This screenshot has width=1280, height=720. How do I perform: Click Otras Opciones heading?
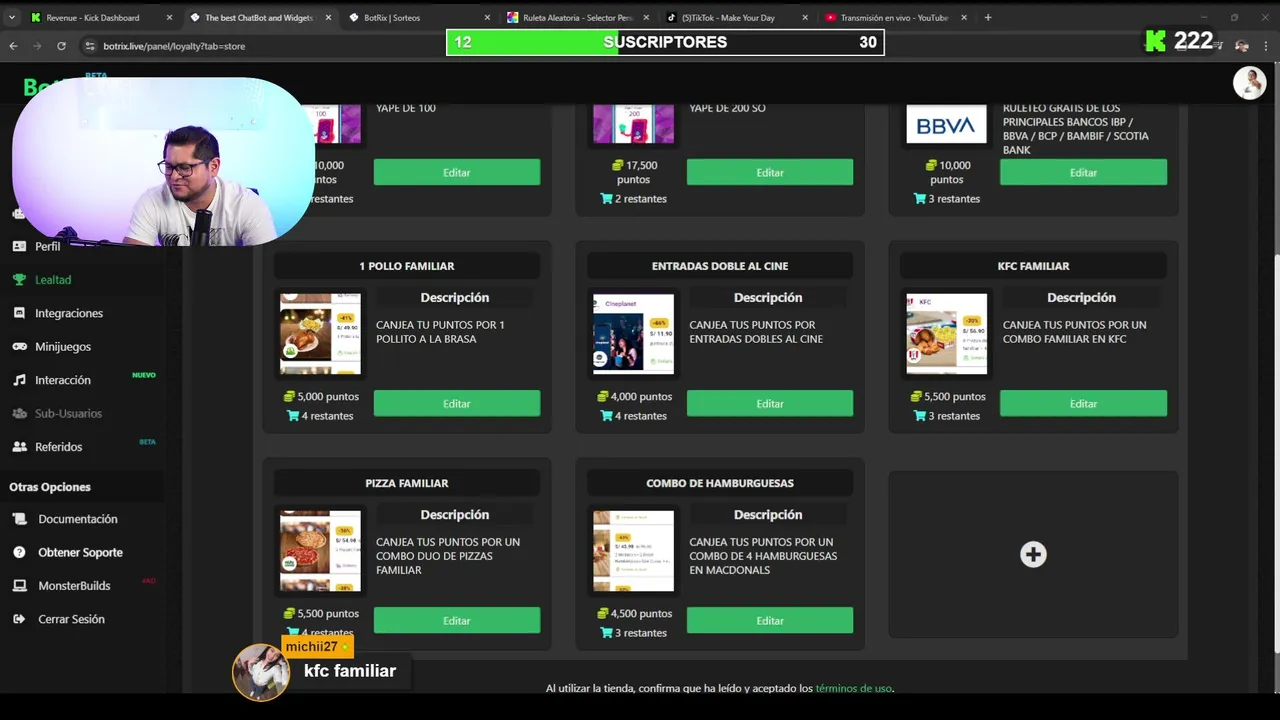[50, 487]
